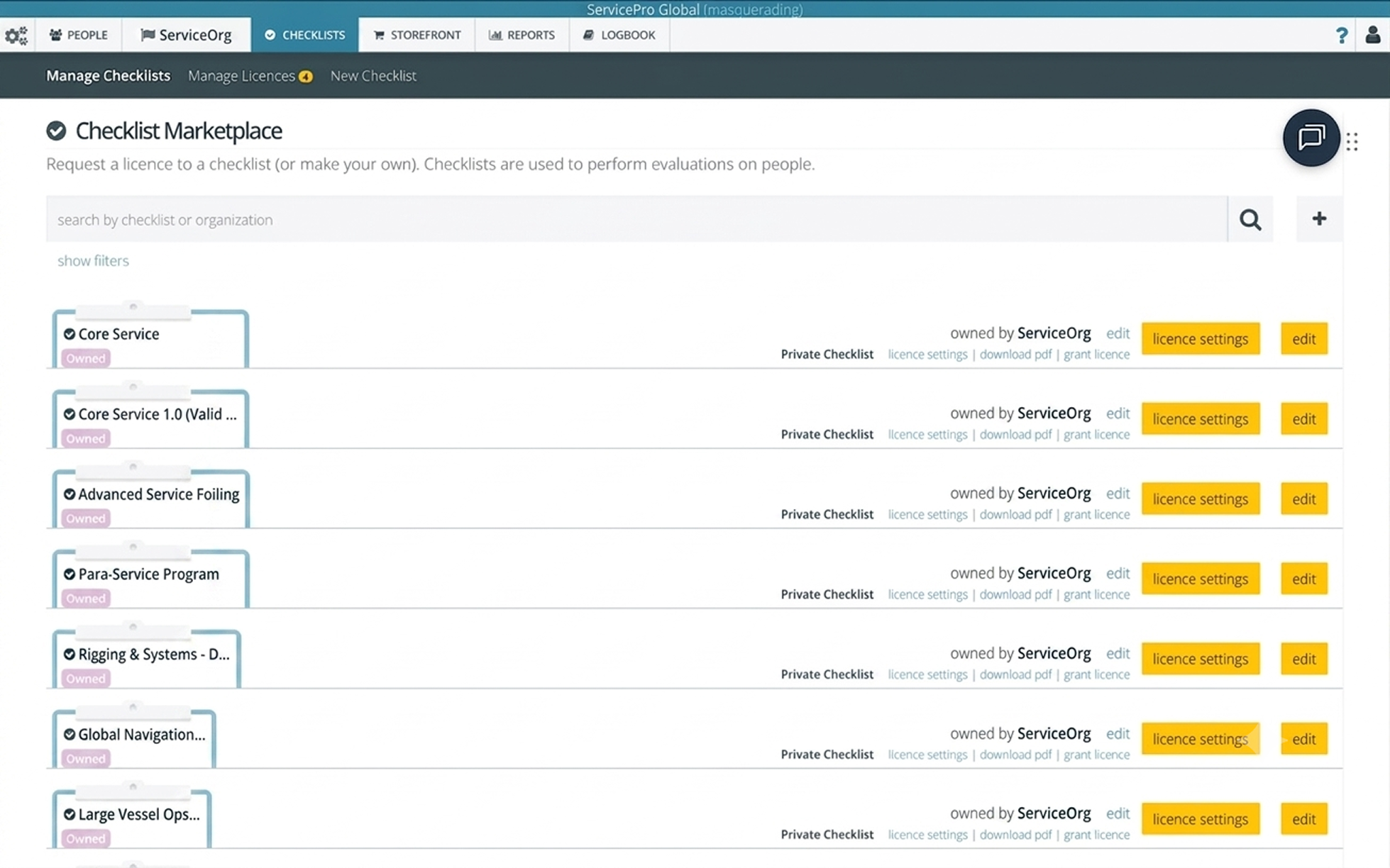Screen dimensions: 1390x868
Task: Click small edit link beside Core Service owner
Action: (x=1118, y=333)
